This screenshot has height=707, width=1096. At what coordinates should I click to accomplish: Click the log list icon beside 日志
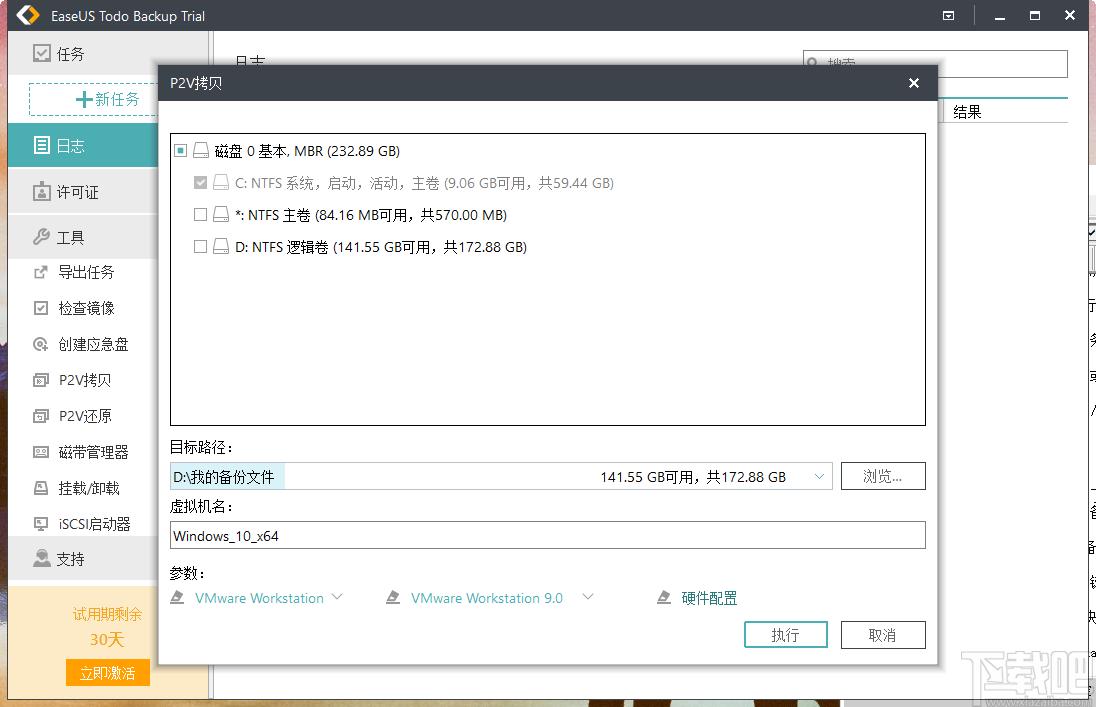point(42,145)
